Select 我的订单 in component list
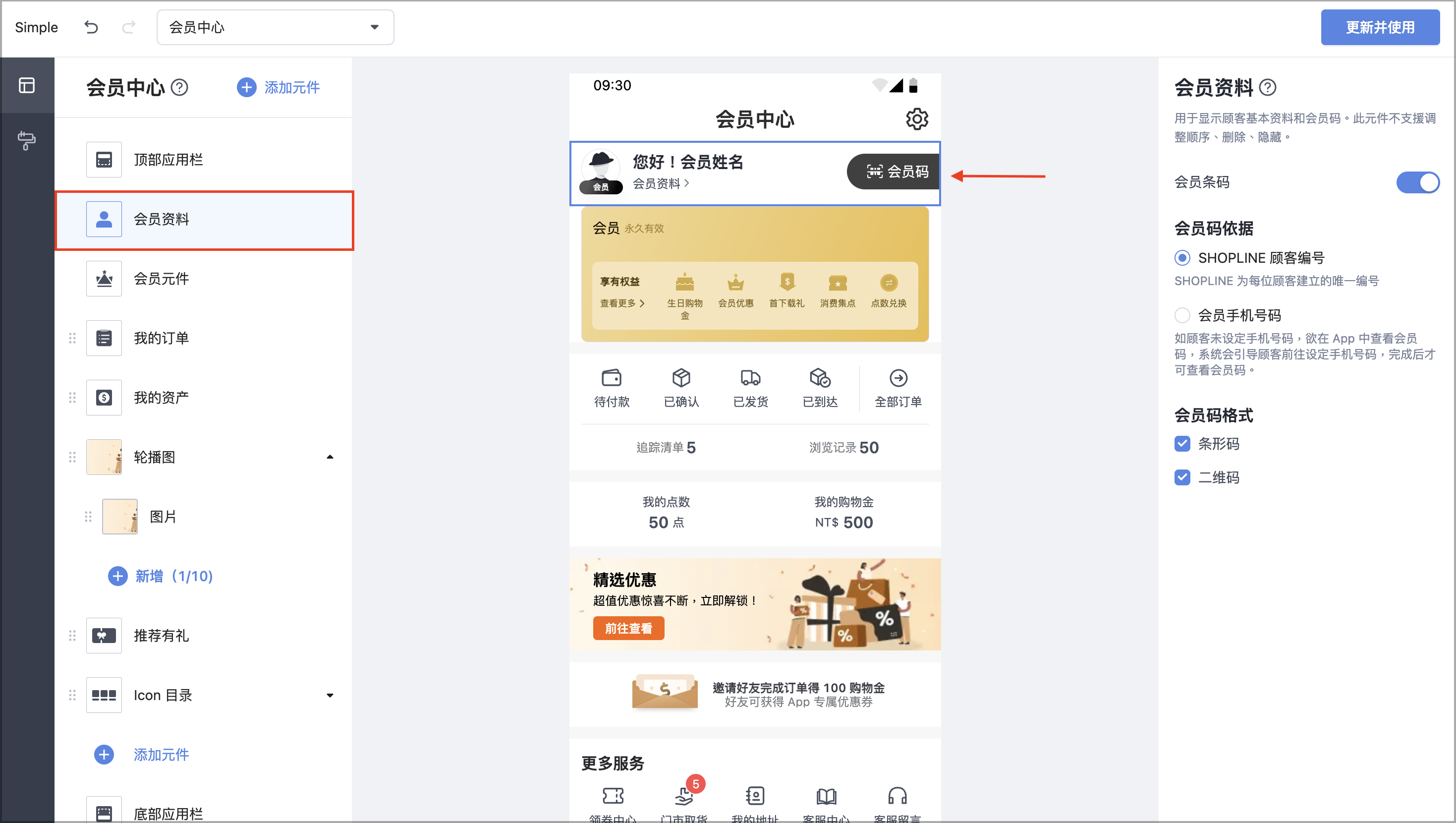The image size is (1456, 823). tap(205, 338)
